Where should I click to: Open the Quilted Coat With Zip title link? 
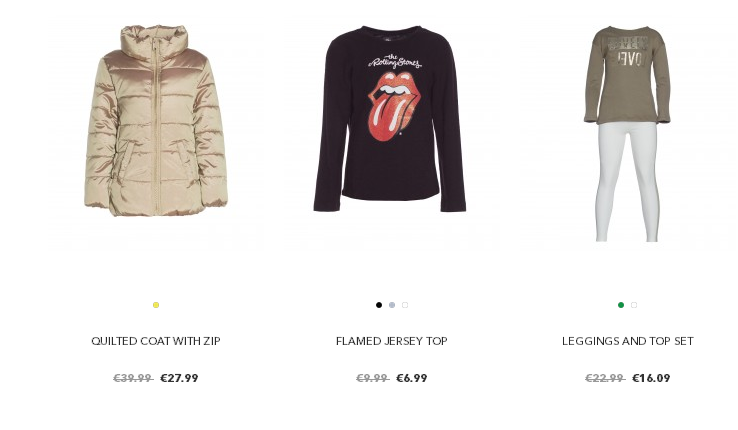[156, 341]
